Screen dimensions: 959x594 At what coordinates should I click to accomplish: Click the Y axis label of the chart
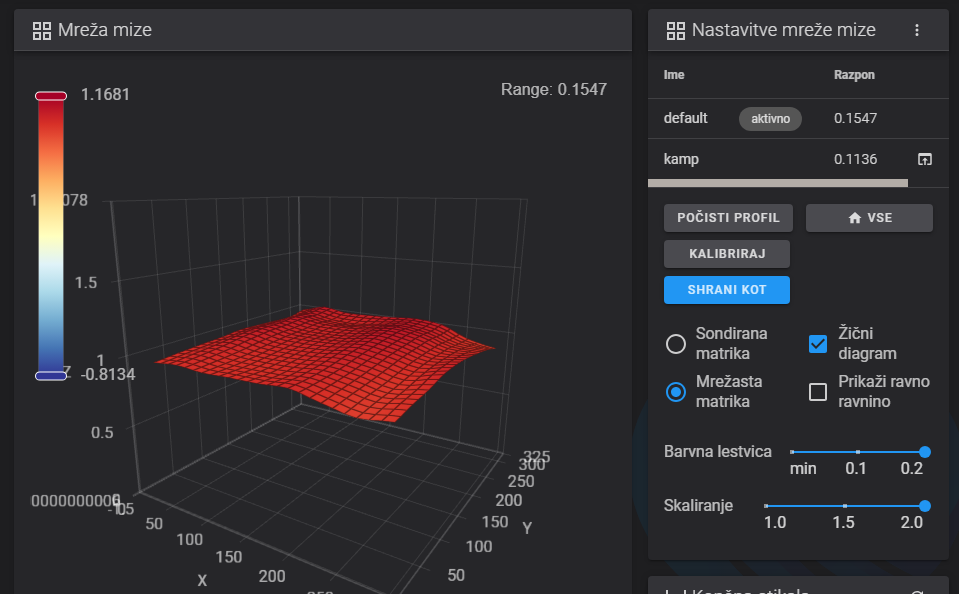[x=527, y=528]
